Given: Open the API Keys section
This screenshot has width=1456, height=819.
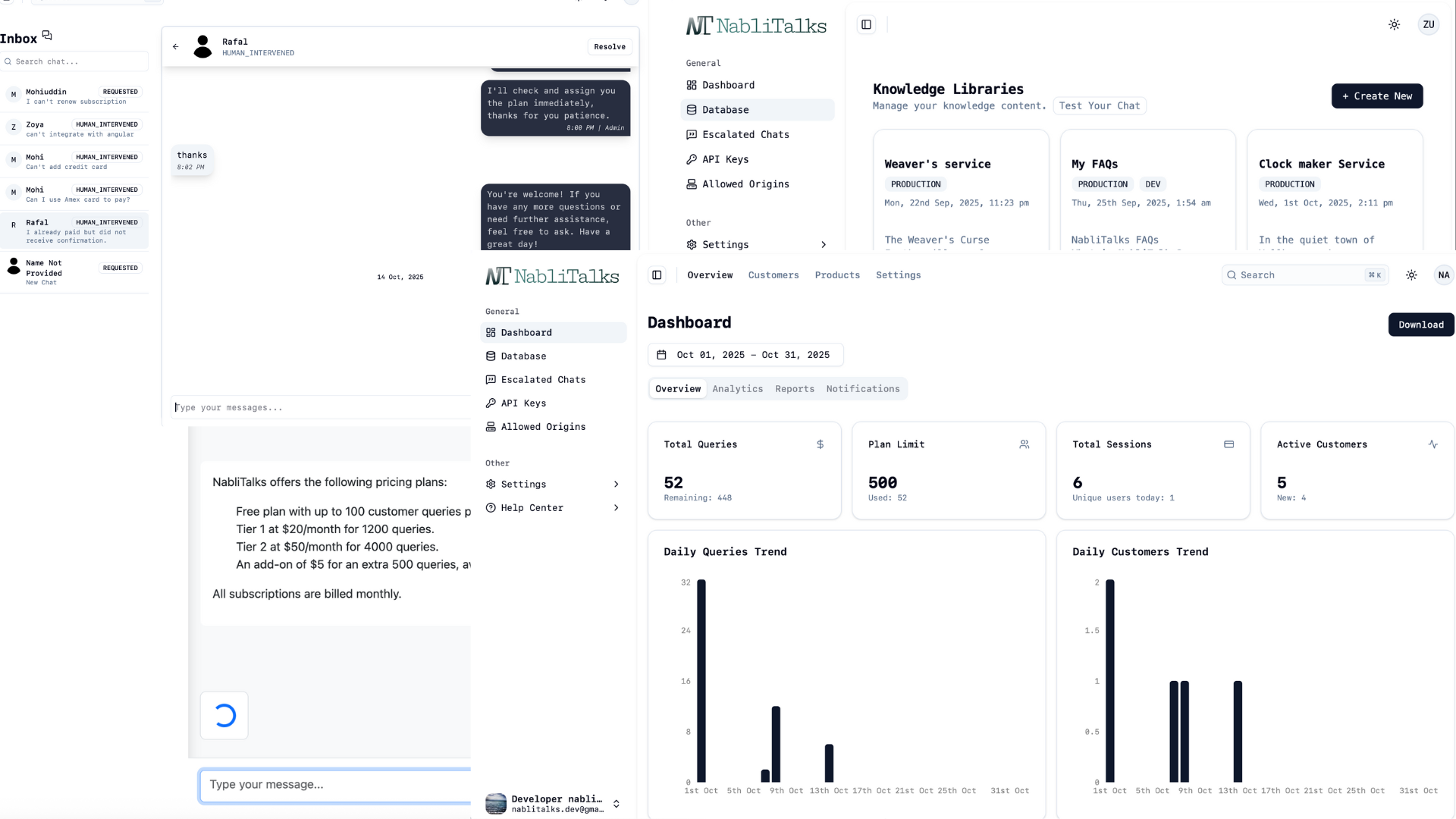Looking at the screenshot, I should click(523, 403).
